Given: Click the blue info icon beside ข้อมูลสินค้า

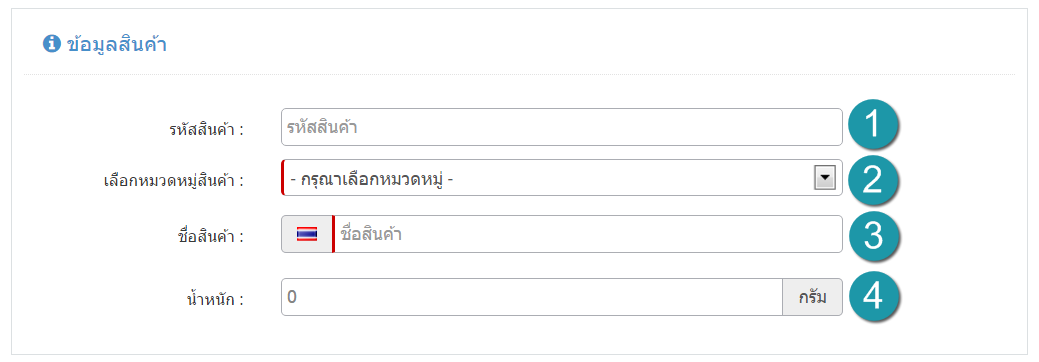Looking at the screenshot, I should (52, 44).
